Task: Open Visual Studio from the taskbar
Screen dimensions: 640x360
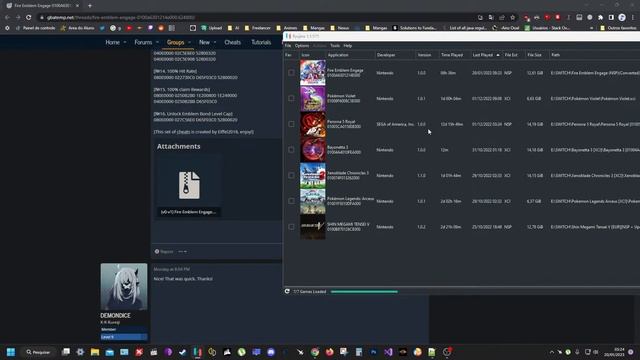Action: 388,352
